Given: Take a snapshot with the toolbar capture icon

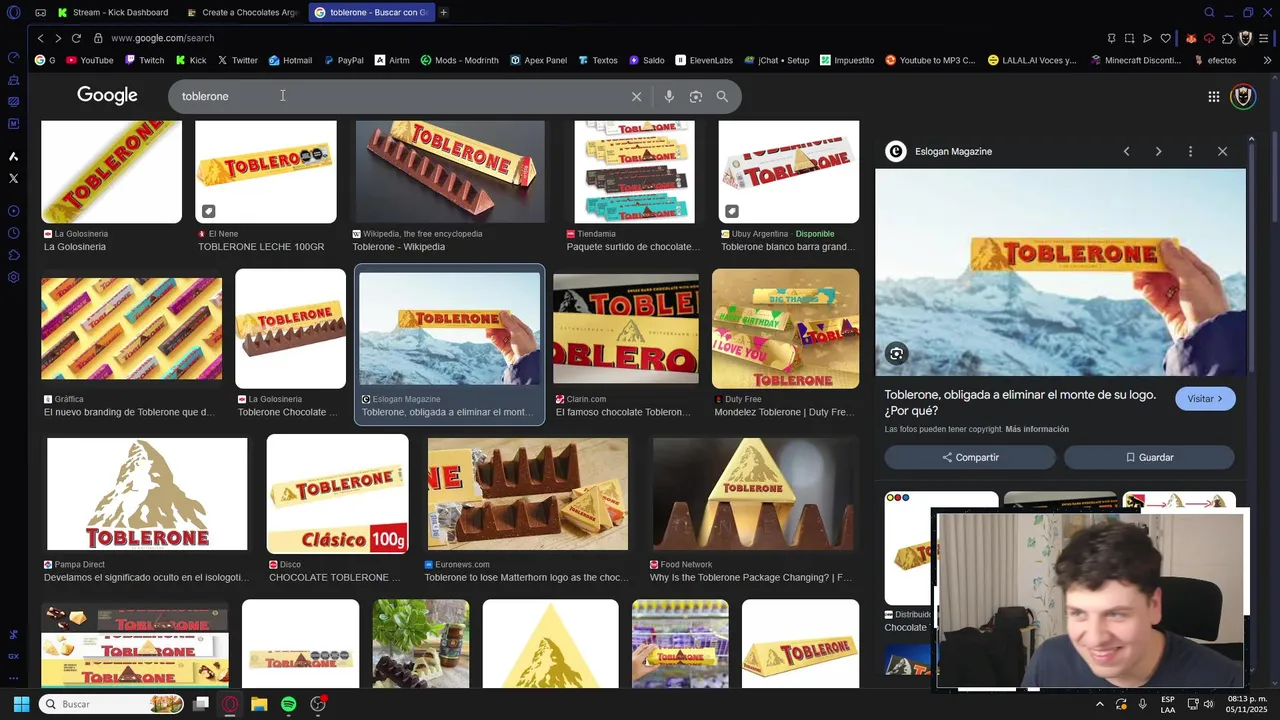Looking at the screenshot, I should 1129,38.
